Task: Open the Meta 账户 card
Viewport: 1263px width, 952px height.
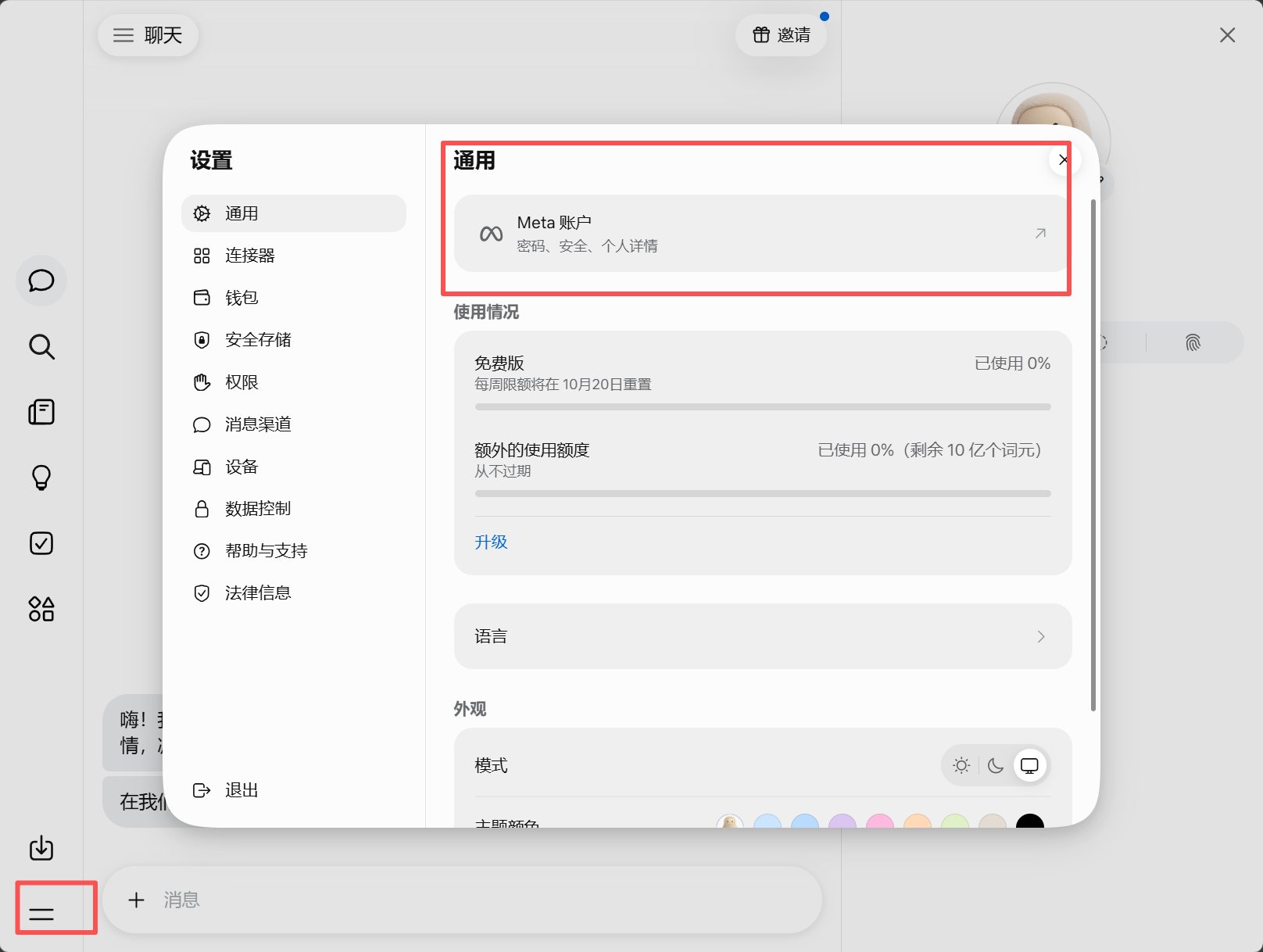Action: [x=761, y=234]
